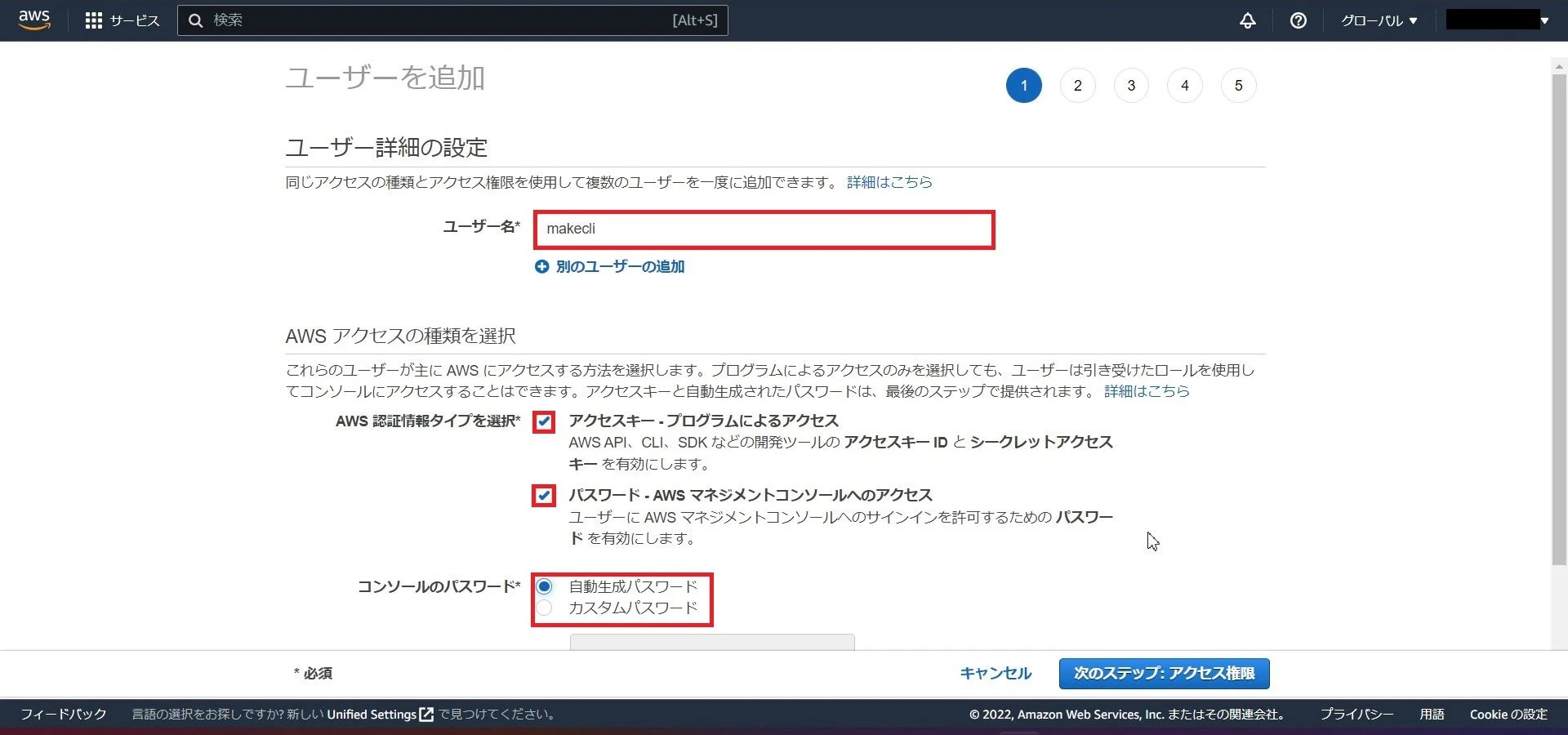
Task: Go to wizard step 4
Action: 1185,86
